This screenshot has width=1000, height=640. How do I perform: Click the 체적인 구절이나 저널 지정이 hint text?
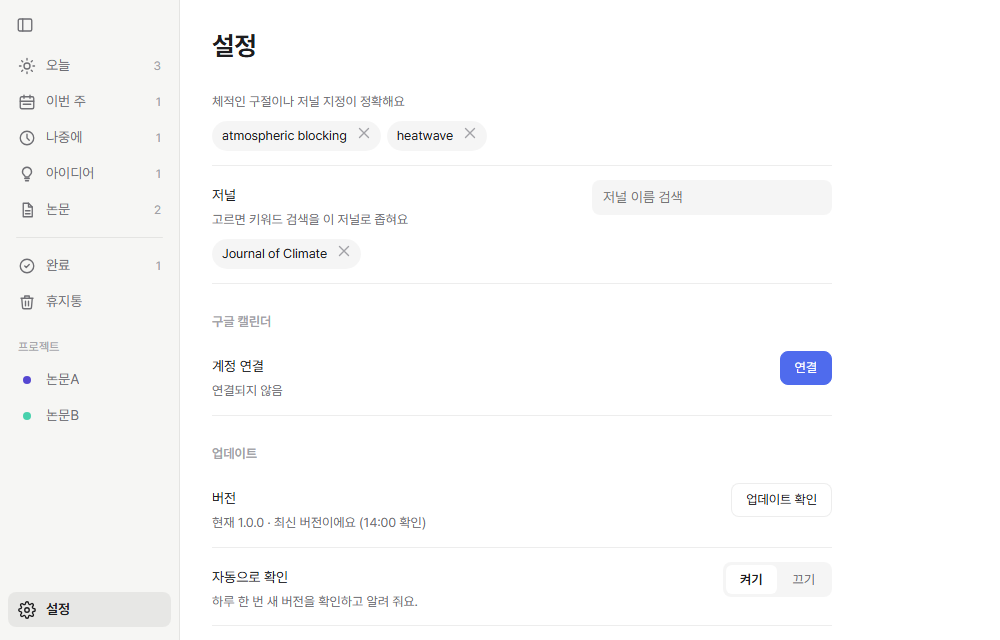[x=308, y=101]
